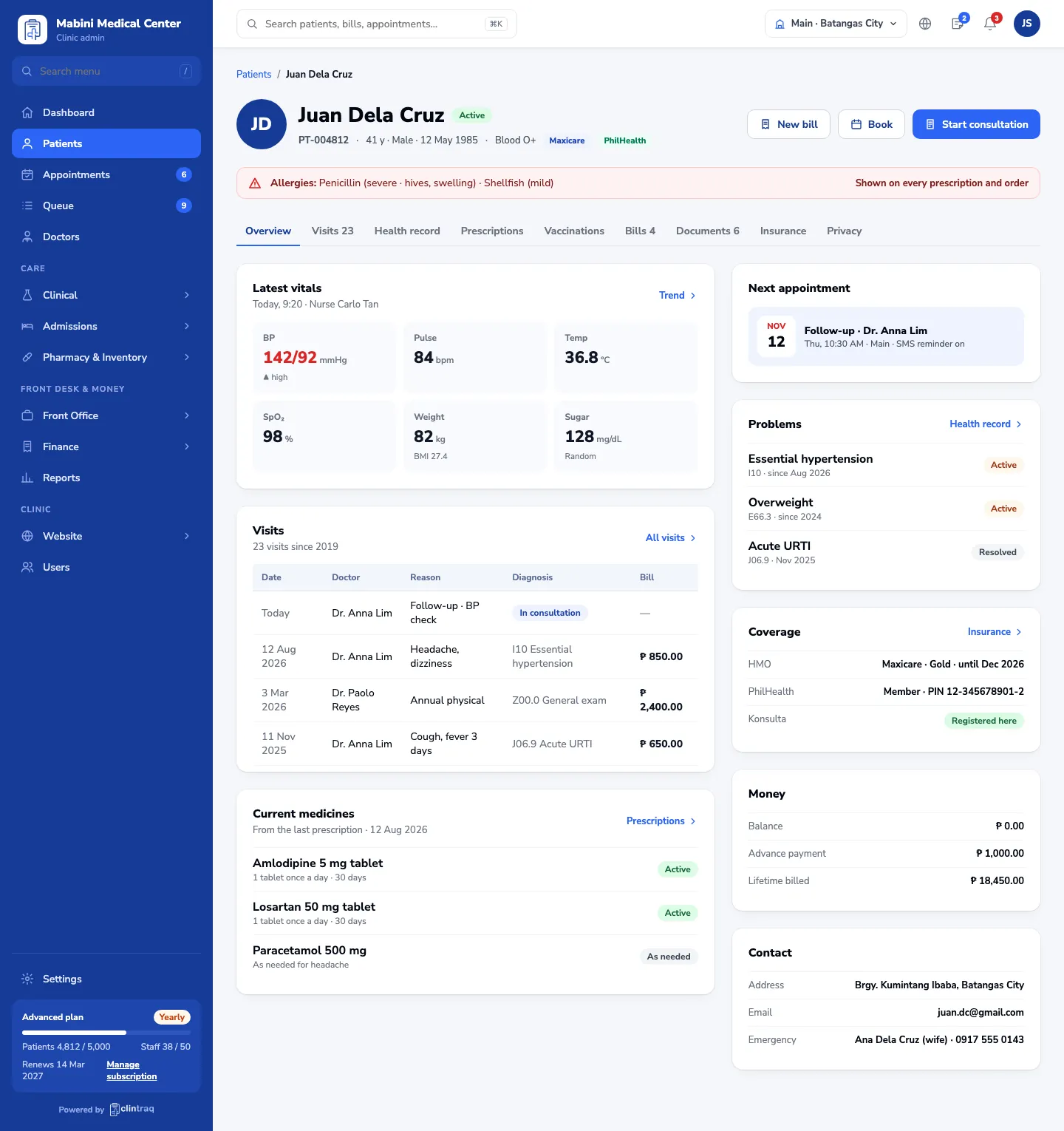Switch to the Prescriptions tab
The height and width of the screenshot is (1131, 1064).
click(492, 231)
